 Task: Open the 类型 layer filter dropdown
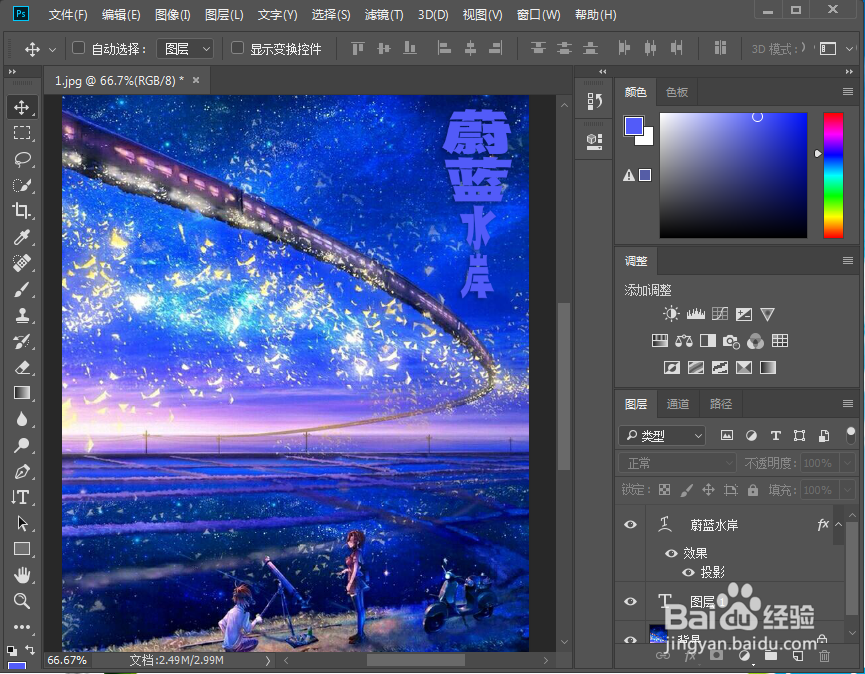[663, 436]
